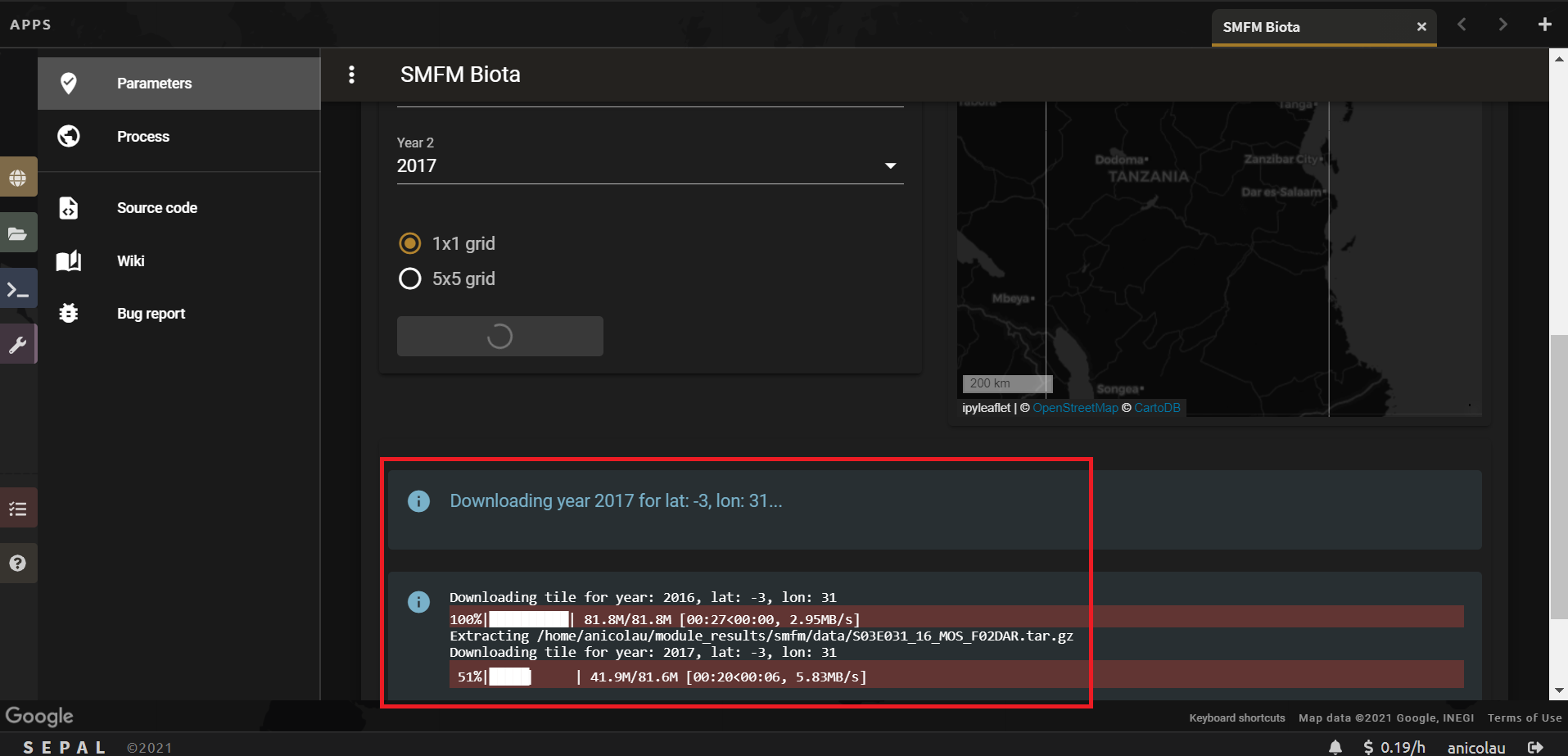Viewport: 1568px width, 756px height.
Task: Open Source code link in sidebar
Action: 178,208
